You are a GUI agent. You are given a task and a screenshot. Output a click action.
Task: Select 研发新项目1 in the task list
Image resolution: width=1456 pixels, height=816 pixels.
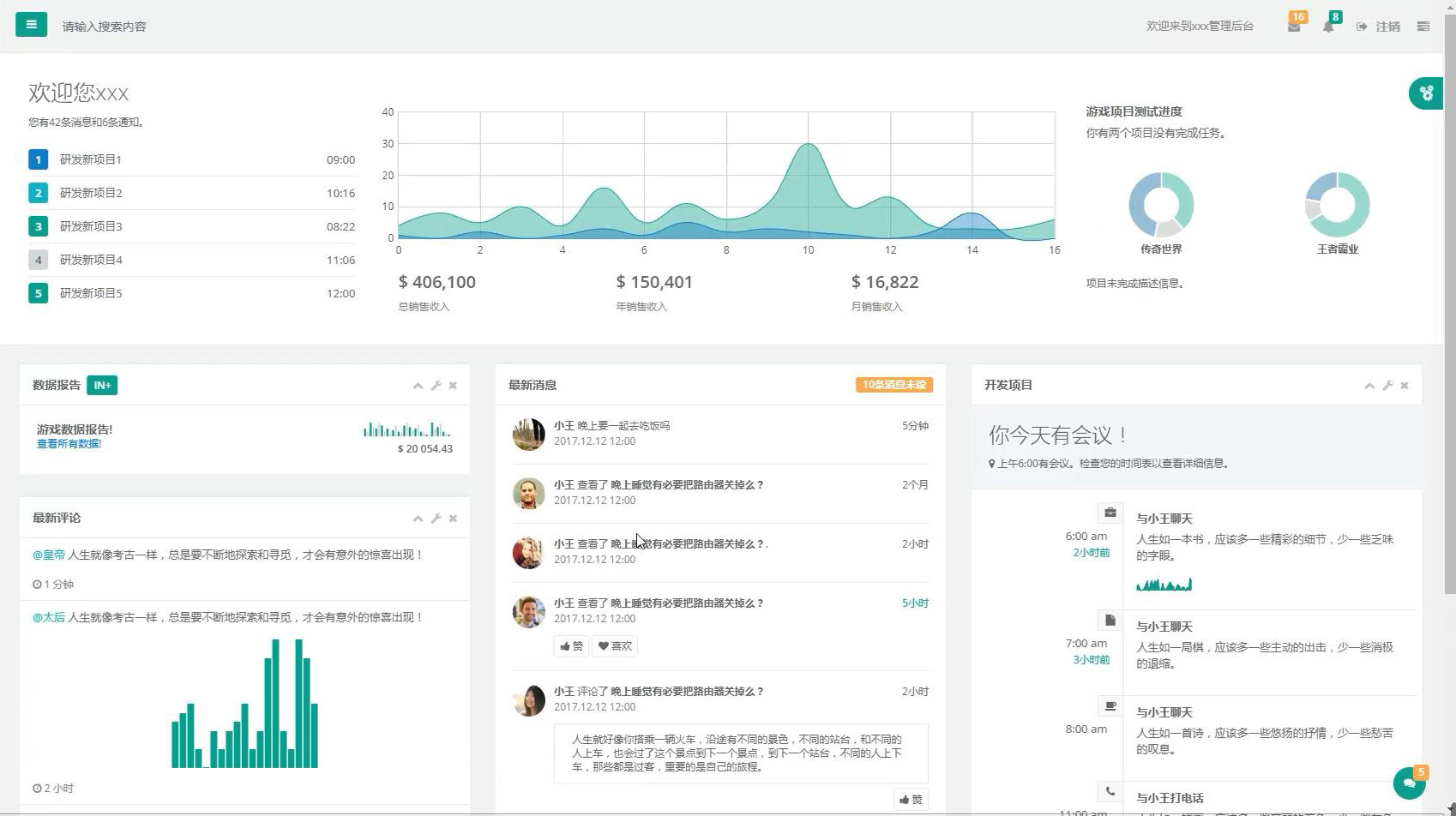91,159
